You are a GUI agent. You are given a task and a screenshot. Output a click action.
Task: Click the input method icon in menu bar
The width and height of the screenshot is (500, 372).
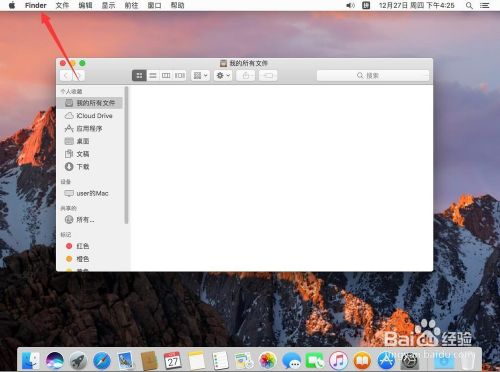(366, 5)
